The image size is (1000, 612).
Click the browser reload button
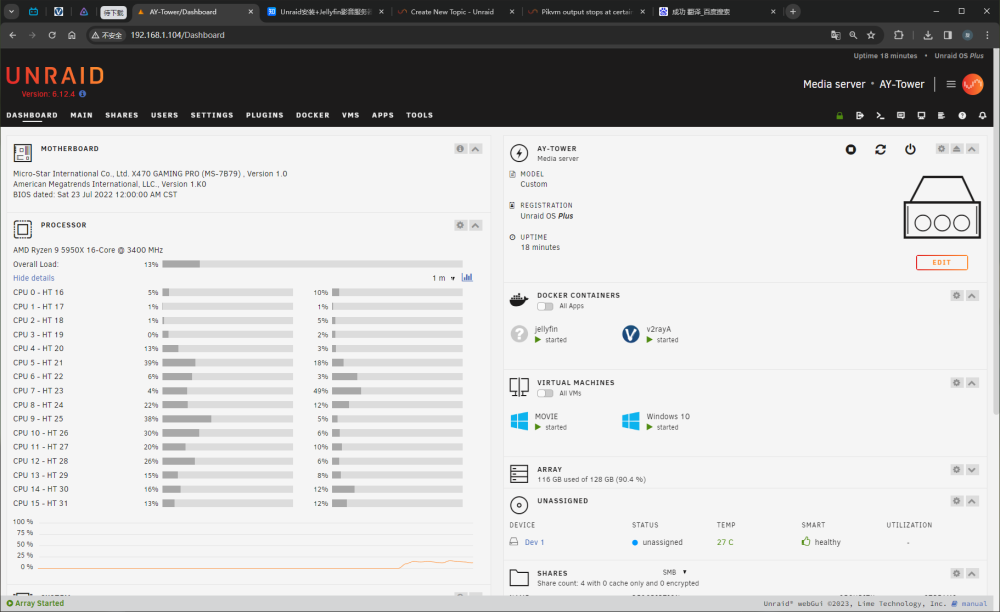point(52,35)
